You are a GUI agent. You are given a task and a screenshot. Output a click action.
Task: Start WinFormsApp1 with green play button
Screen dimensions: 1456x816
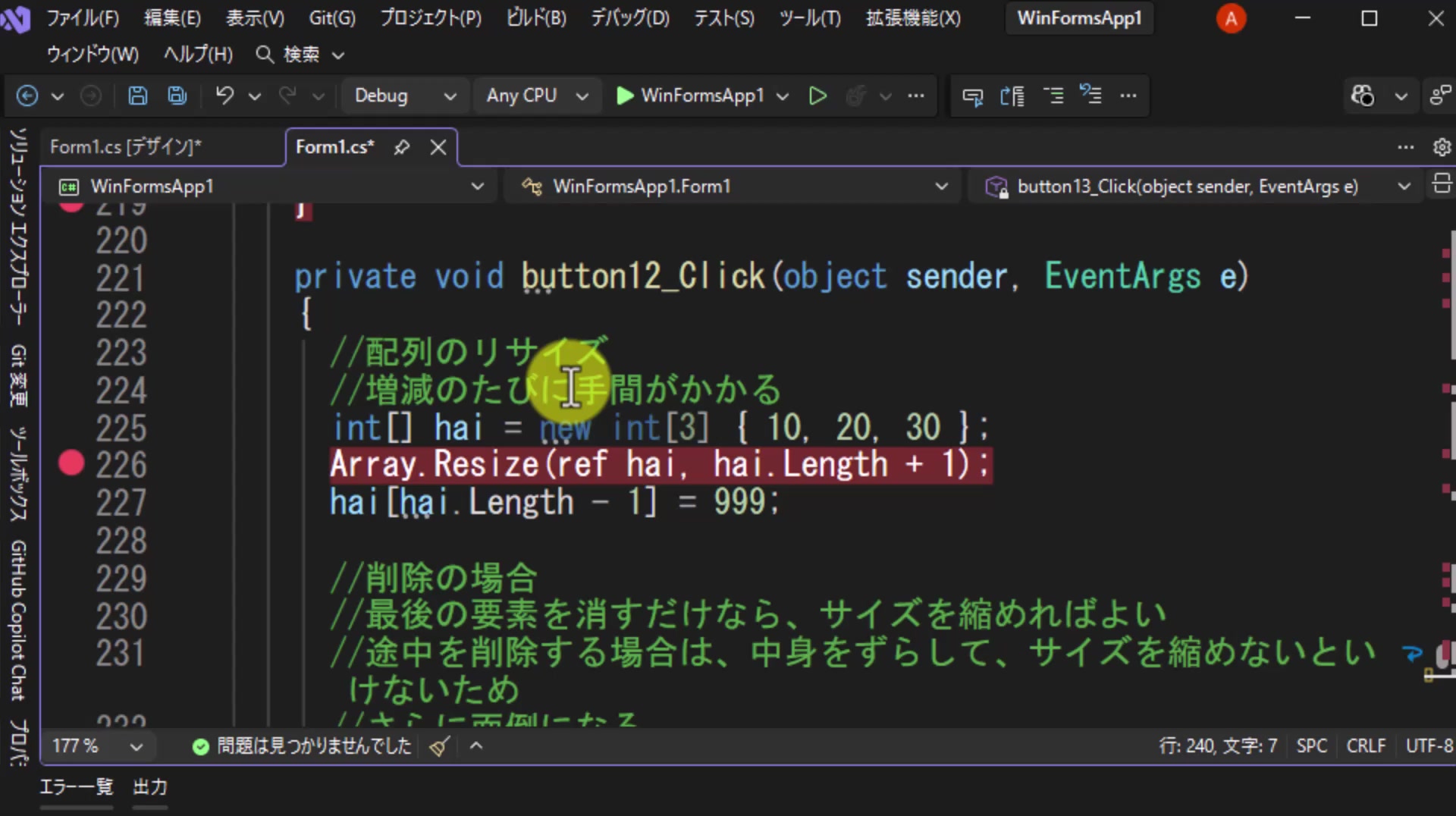coord(691,96)
